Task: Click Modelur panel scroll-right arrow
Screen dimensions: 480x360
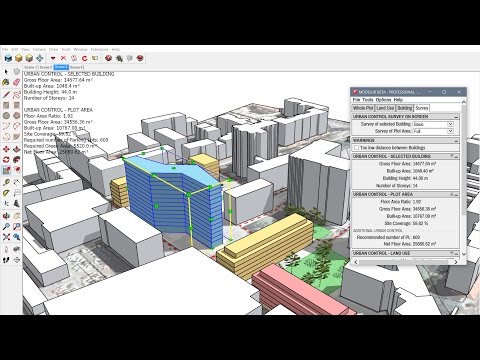Action: coord(456,262)
